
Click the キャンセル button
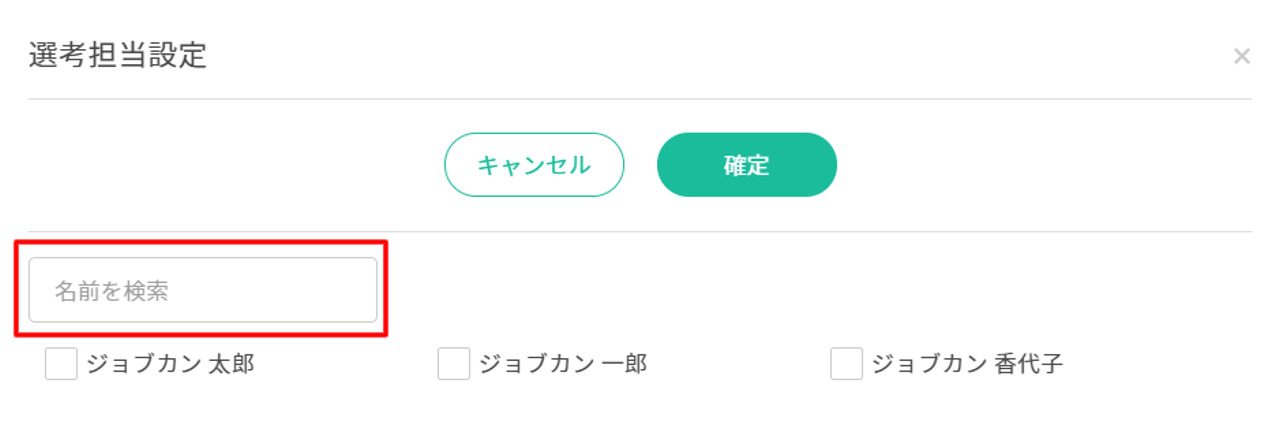click(534, 165)
